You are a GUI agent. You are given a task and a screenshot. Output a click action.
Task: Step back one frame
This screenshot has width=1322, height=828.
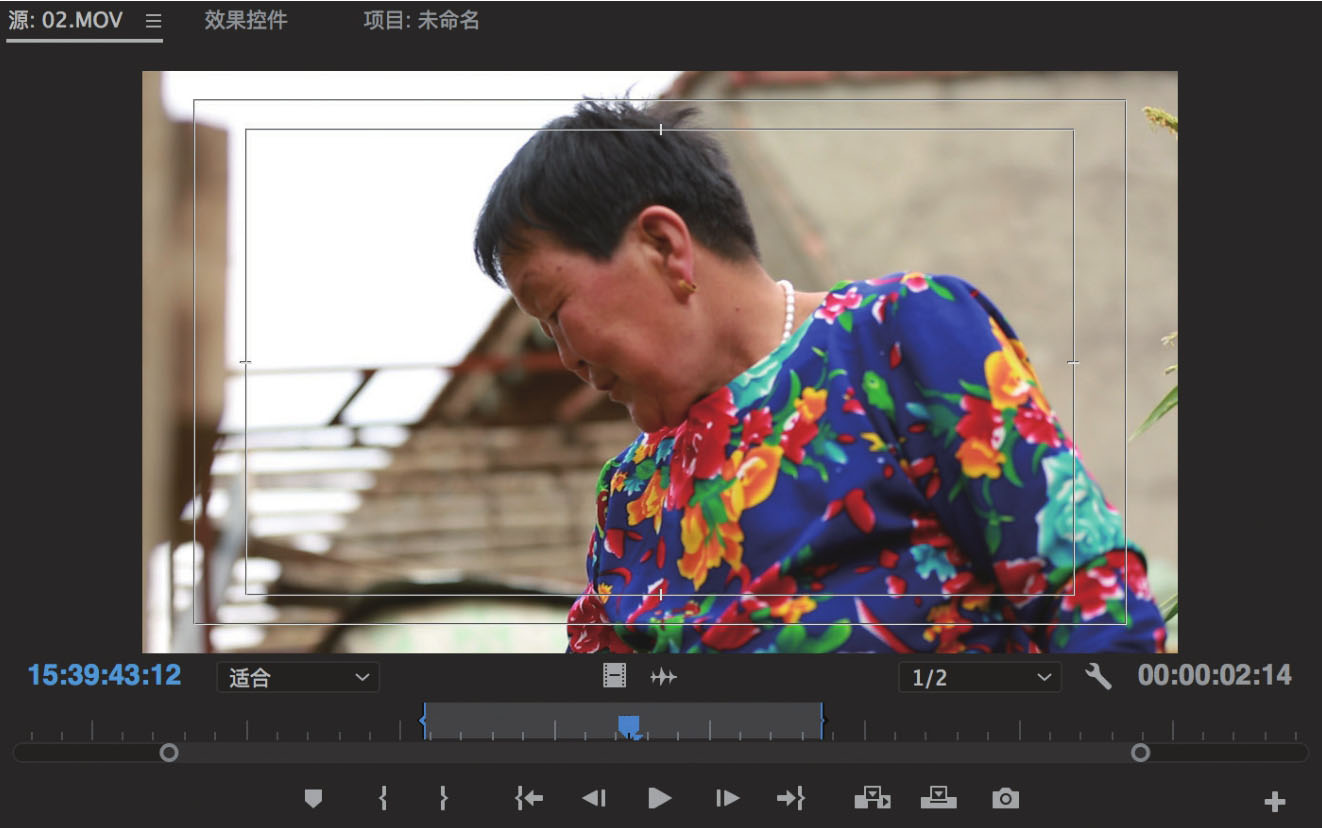coord(594,798)
